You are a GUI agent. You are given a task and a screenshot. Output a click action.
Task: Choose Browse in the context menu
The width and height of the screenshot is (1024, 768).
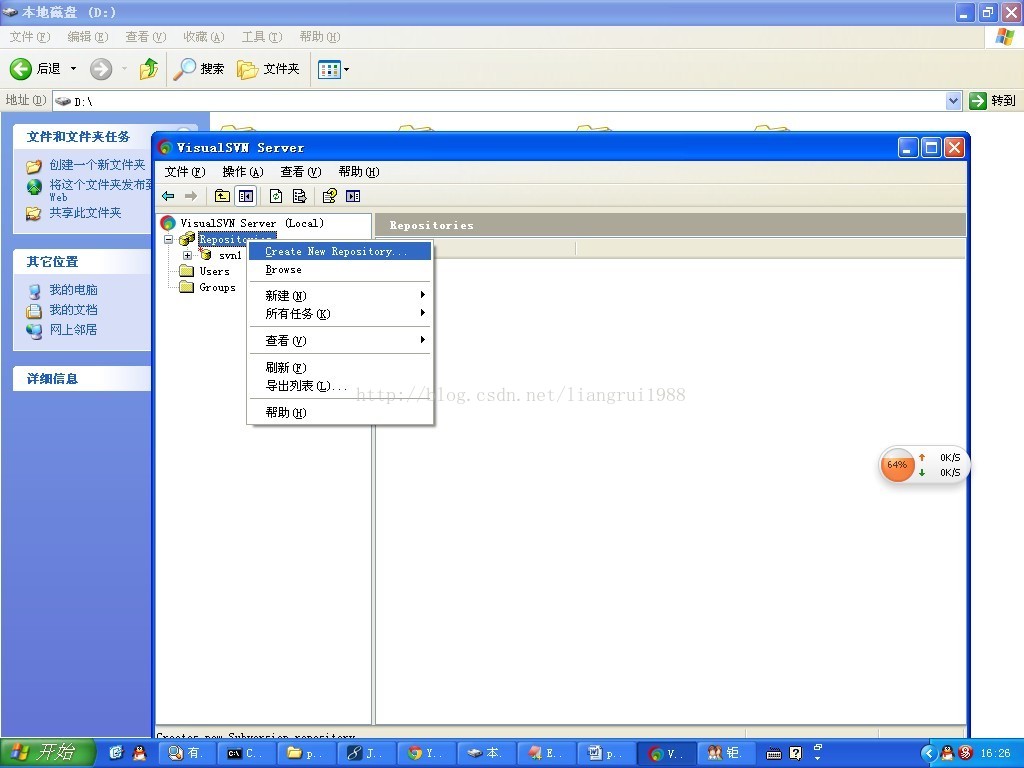(x=340, y=270)
